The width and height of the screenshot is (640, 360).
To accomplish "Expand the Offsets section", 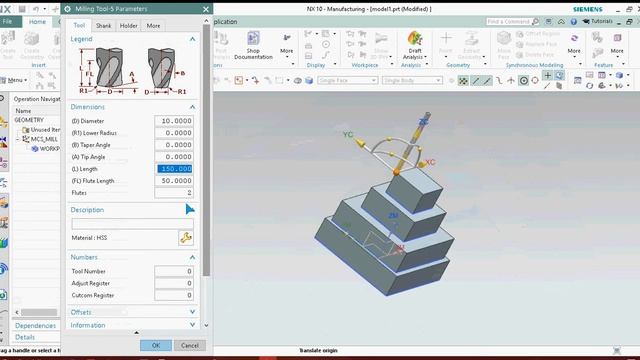I will coord(192,312).
